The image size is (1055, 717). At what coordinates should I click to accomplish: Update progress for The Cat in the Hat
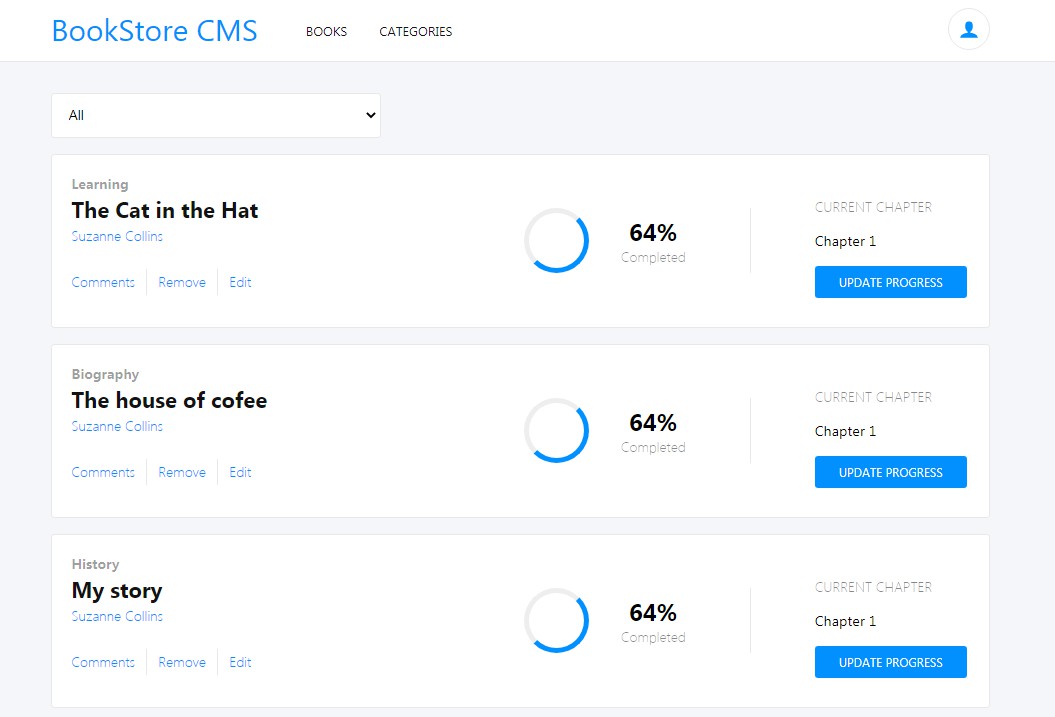(890, 282)
